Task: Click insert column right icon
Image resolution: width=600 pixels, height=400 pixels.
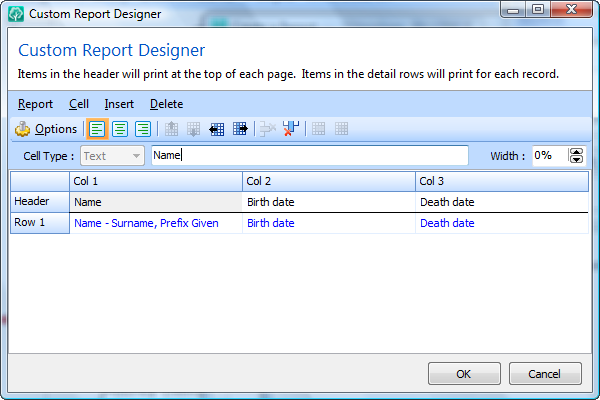Action: pos(240,129)
